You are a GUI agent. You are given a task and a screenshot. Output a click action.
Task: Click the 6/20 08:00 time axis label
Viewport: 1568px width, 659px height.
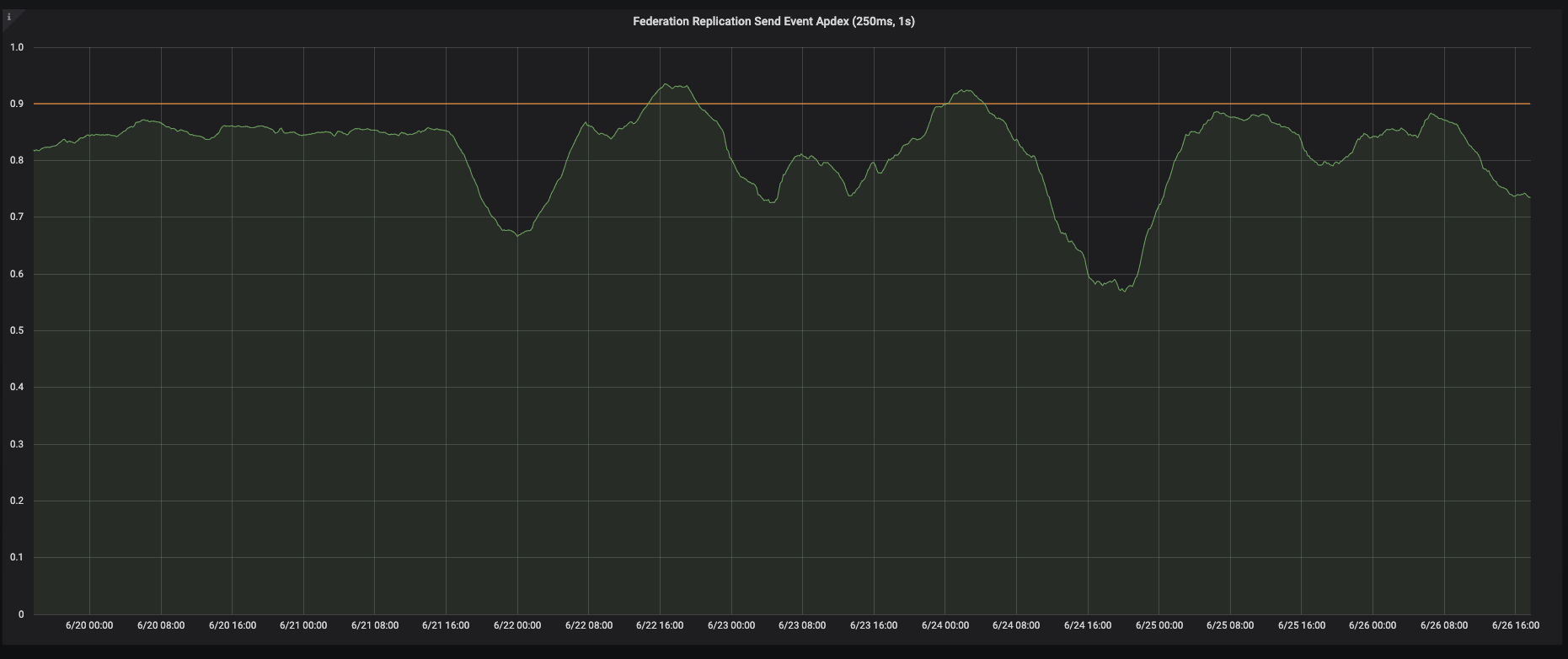click(x=160, y=625)
